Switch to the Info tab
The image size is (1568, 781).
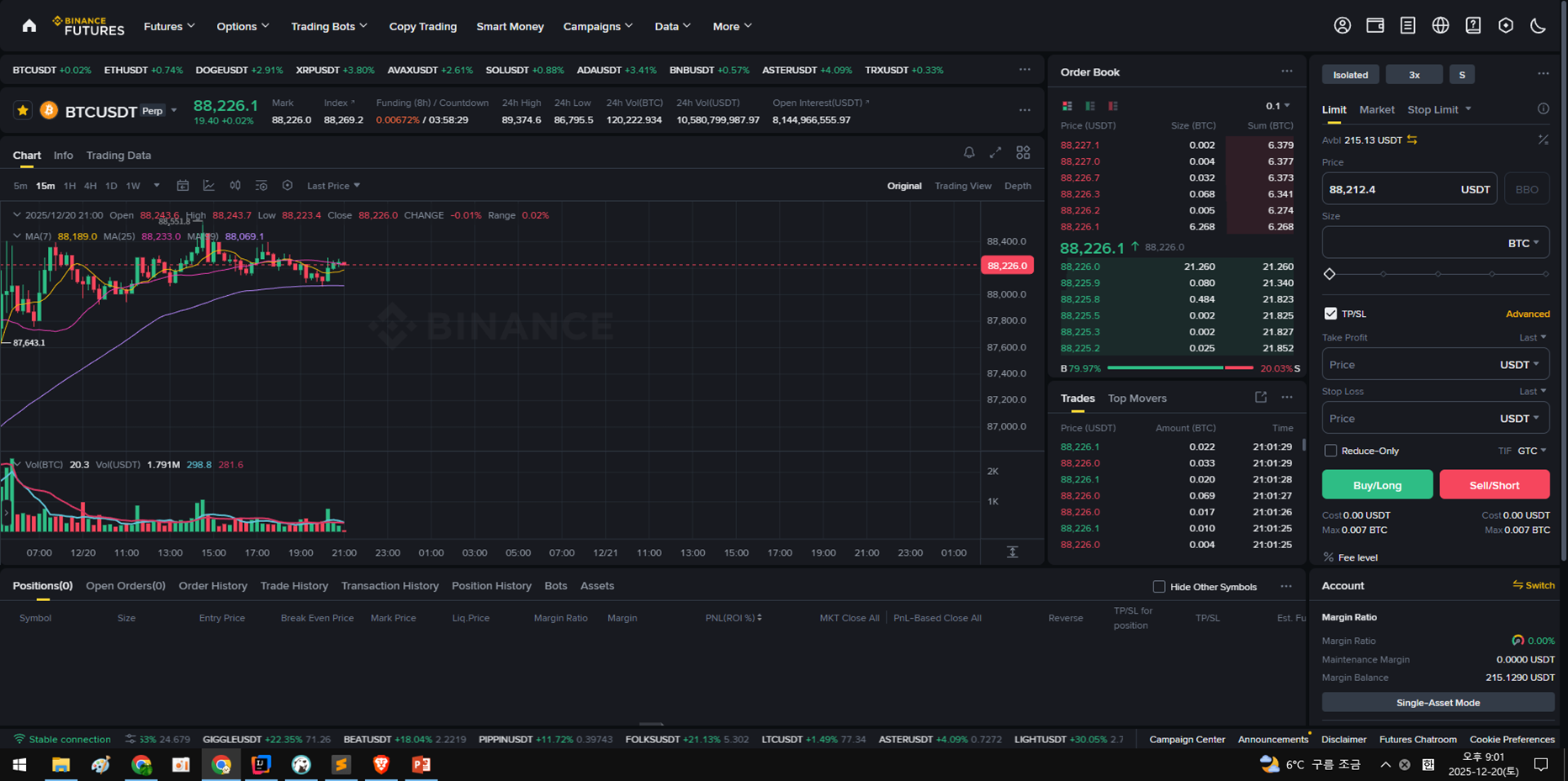[x=63, y=155]
